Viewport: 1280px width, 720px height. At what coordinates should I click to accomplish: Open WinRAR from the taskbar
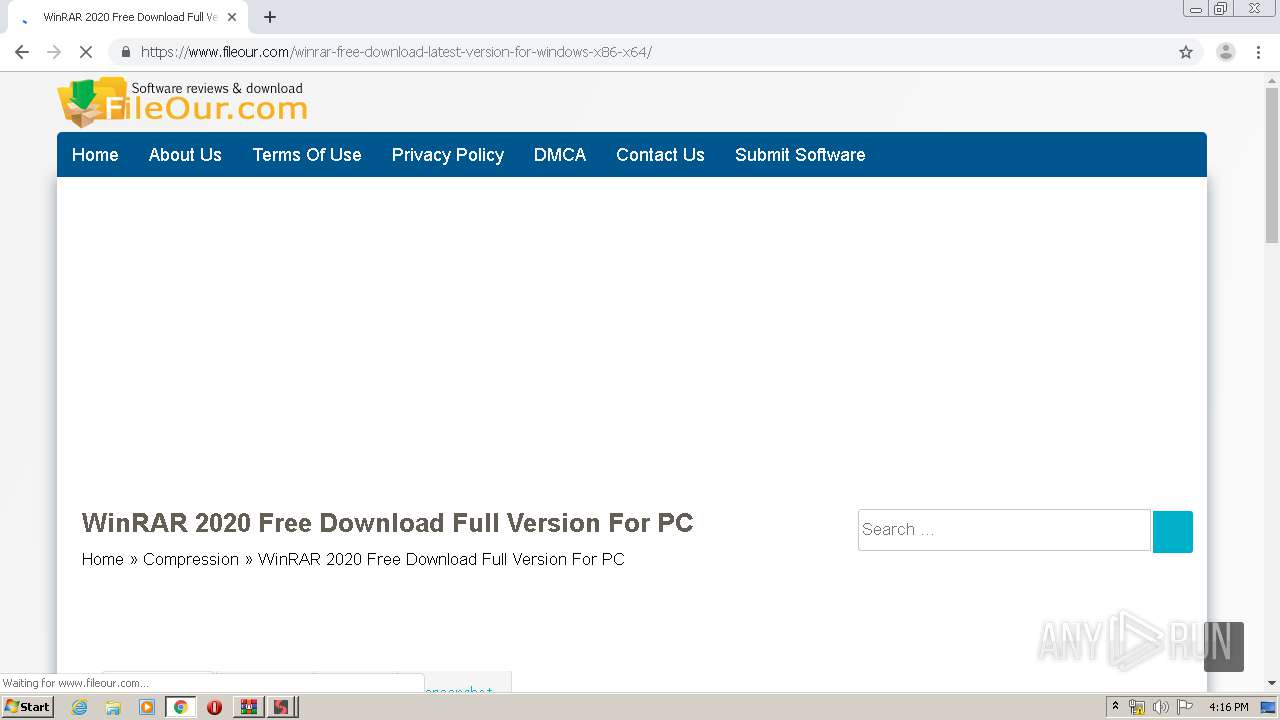tap(248, 707)
